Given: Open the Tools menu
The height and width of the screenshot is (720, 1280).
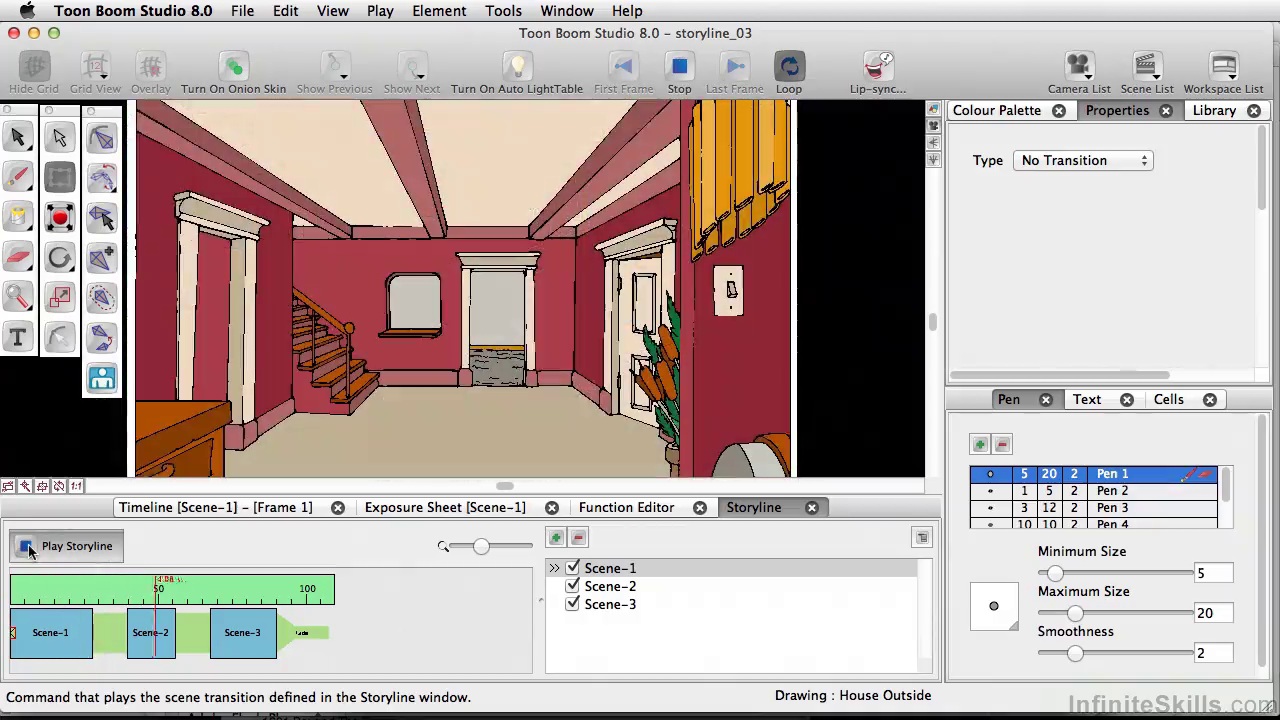Looking at the screenshot, I should click(x=503, y=11).
